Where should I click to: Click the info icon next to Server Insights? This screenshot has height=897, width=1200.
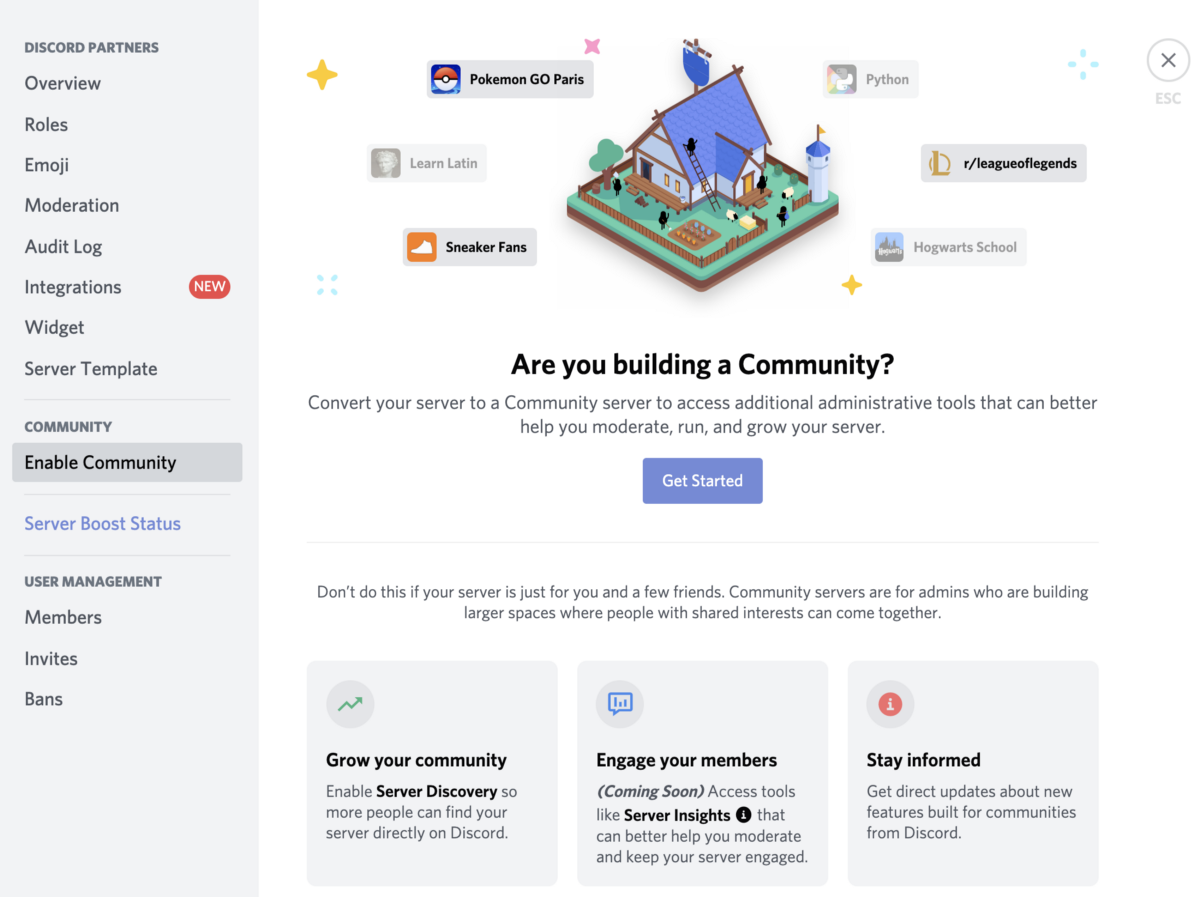[743, 814]
